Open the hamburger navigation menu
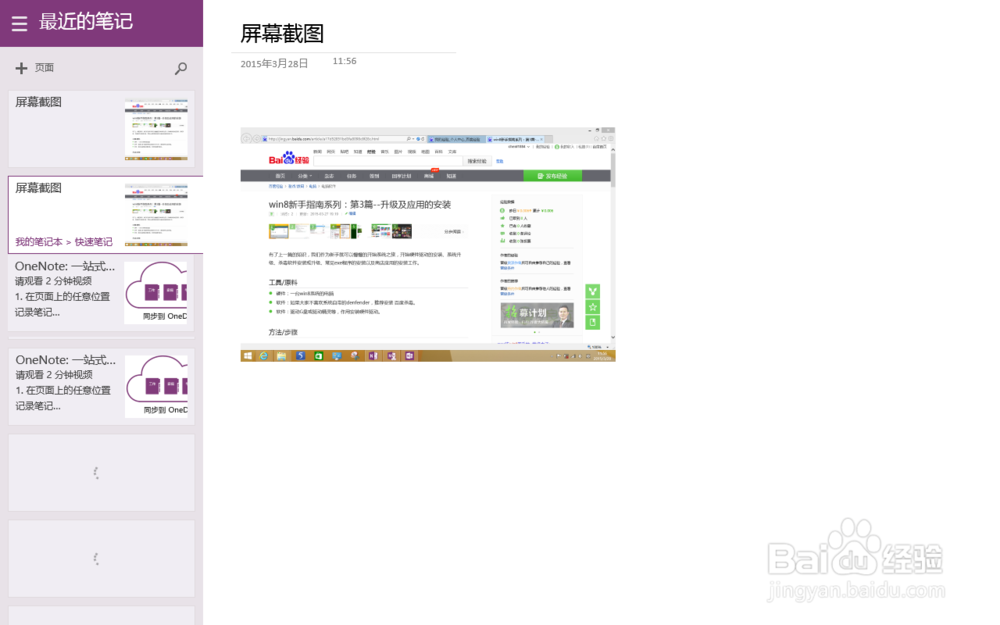The image size is (1000, 625). [x=19, y=23]
